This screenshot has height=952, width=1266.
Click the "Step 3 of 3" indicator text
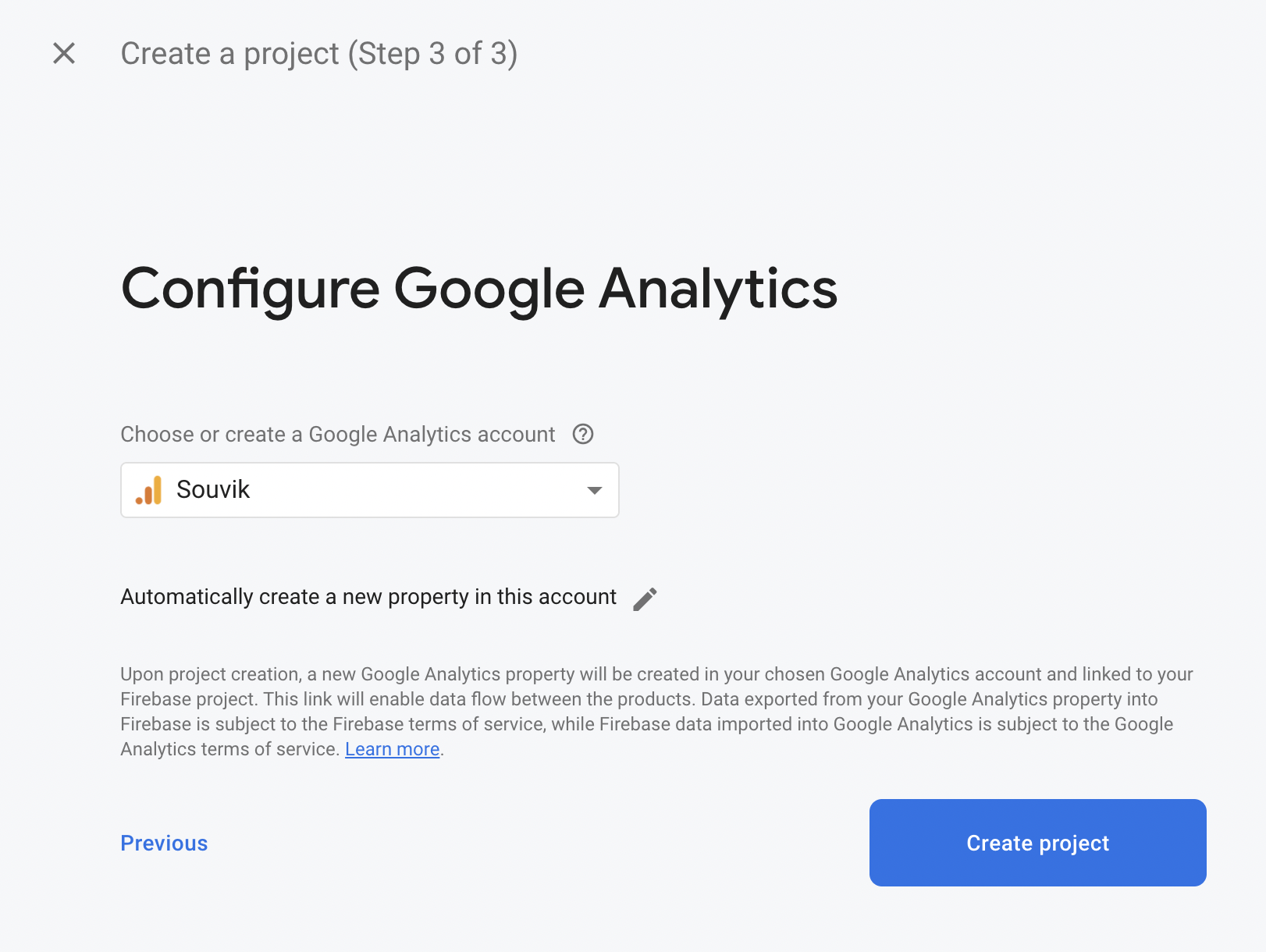click(x=432, y=54)
